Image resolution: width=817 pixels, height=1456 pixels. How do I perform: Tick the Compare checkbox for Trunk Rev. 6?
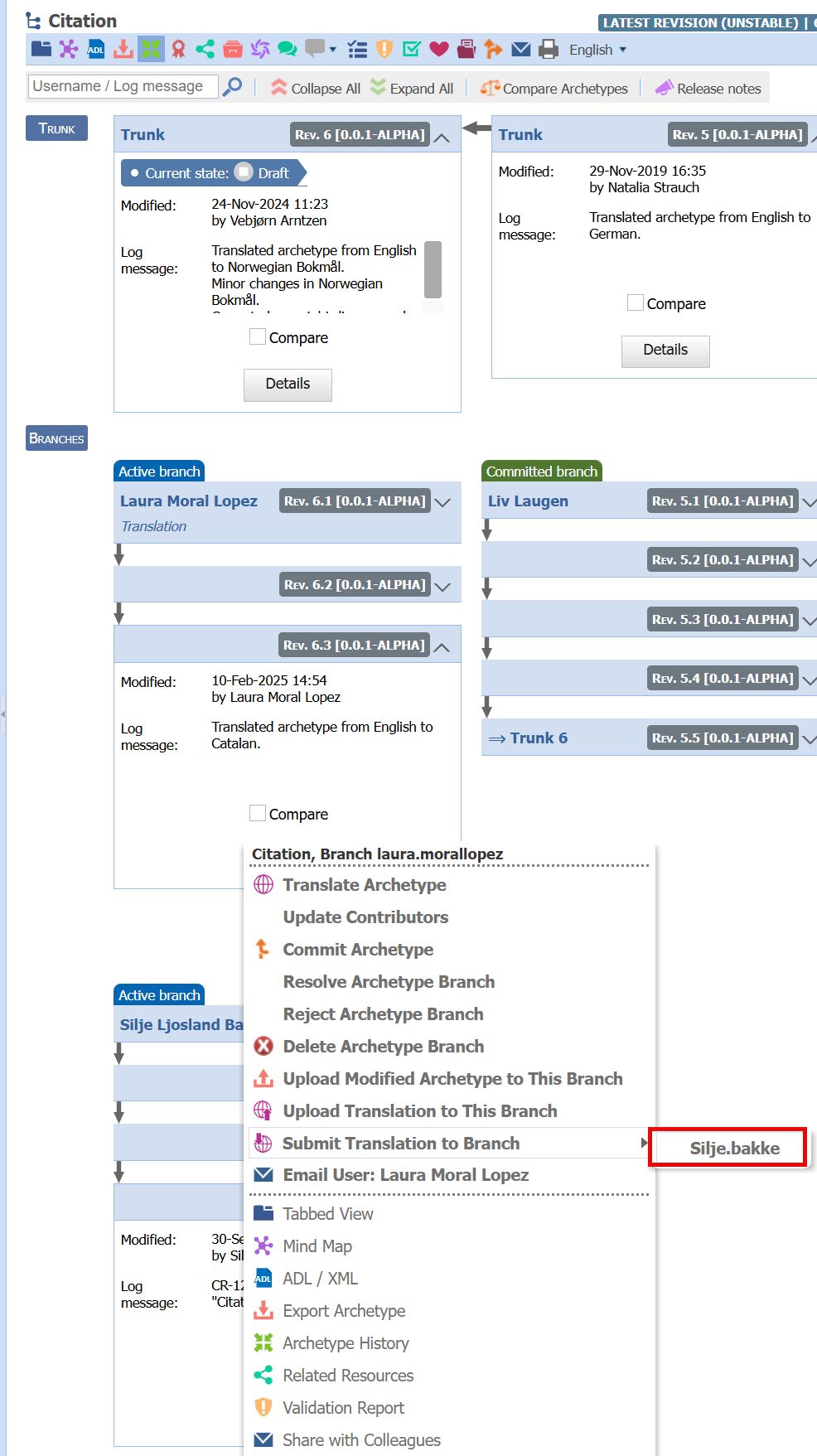[258, 336]
